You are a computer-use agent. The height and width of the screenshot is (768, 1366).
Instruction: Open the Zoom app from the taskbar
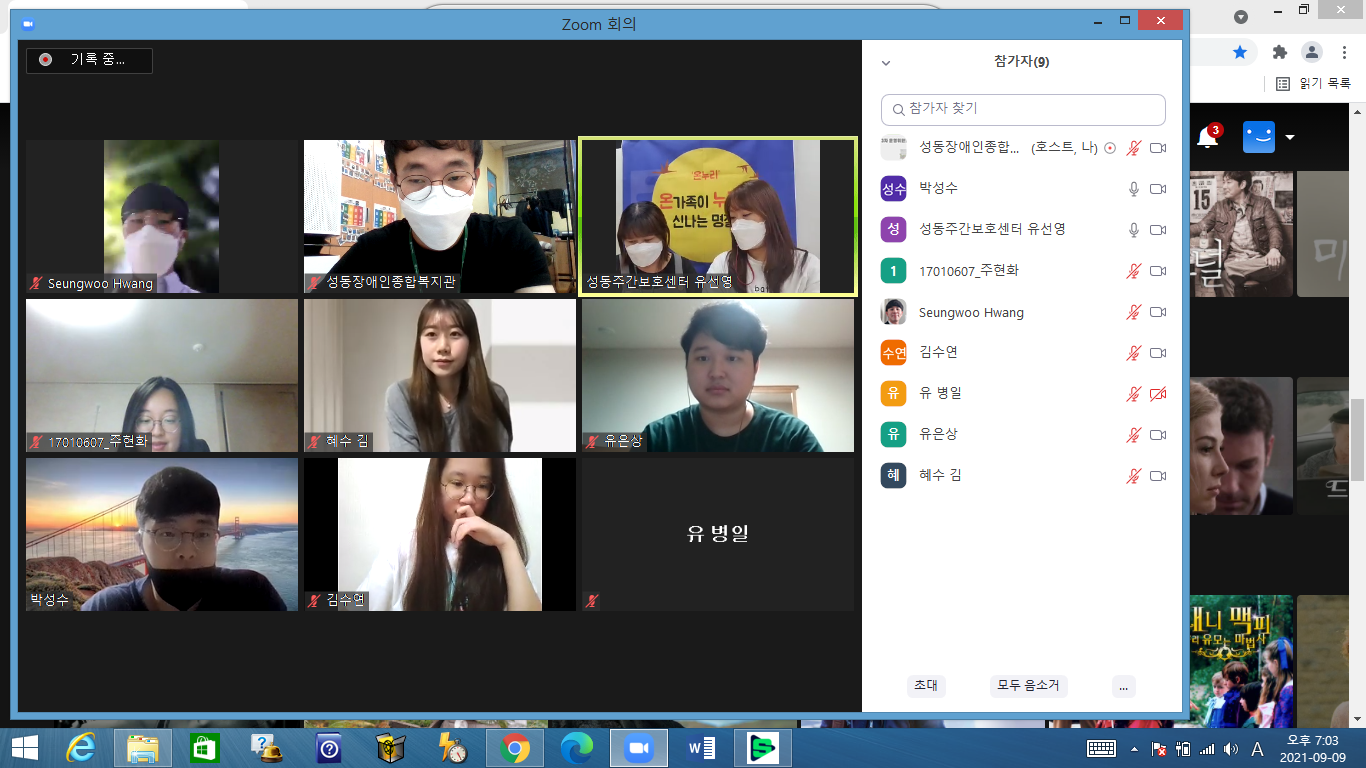tap(637, 748)
